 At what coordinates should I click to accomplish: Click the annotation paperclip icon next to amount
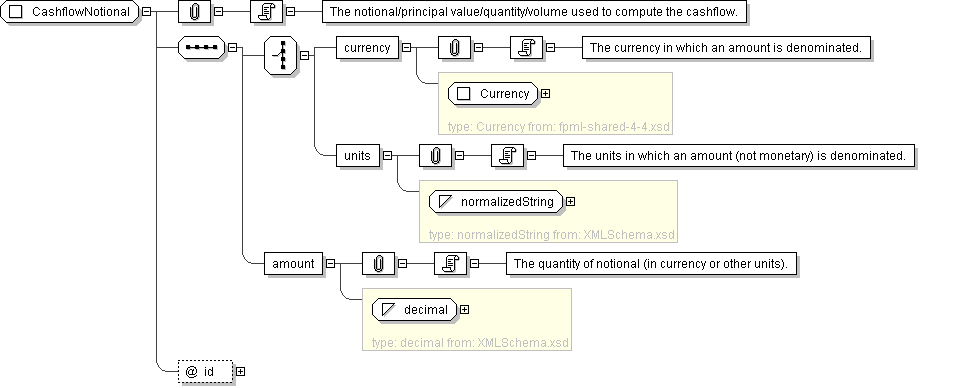click(x=378, y=264)
